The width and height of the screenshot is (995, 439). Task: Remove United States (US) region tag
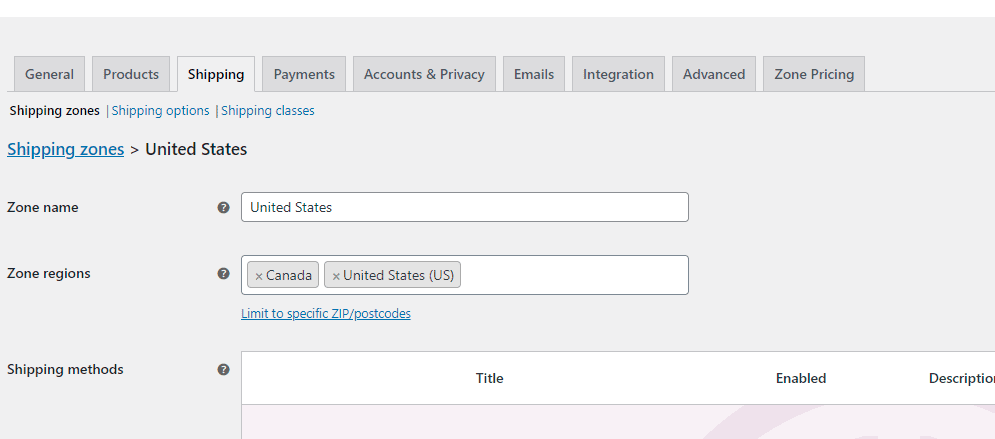[x=336, y=276]
